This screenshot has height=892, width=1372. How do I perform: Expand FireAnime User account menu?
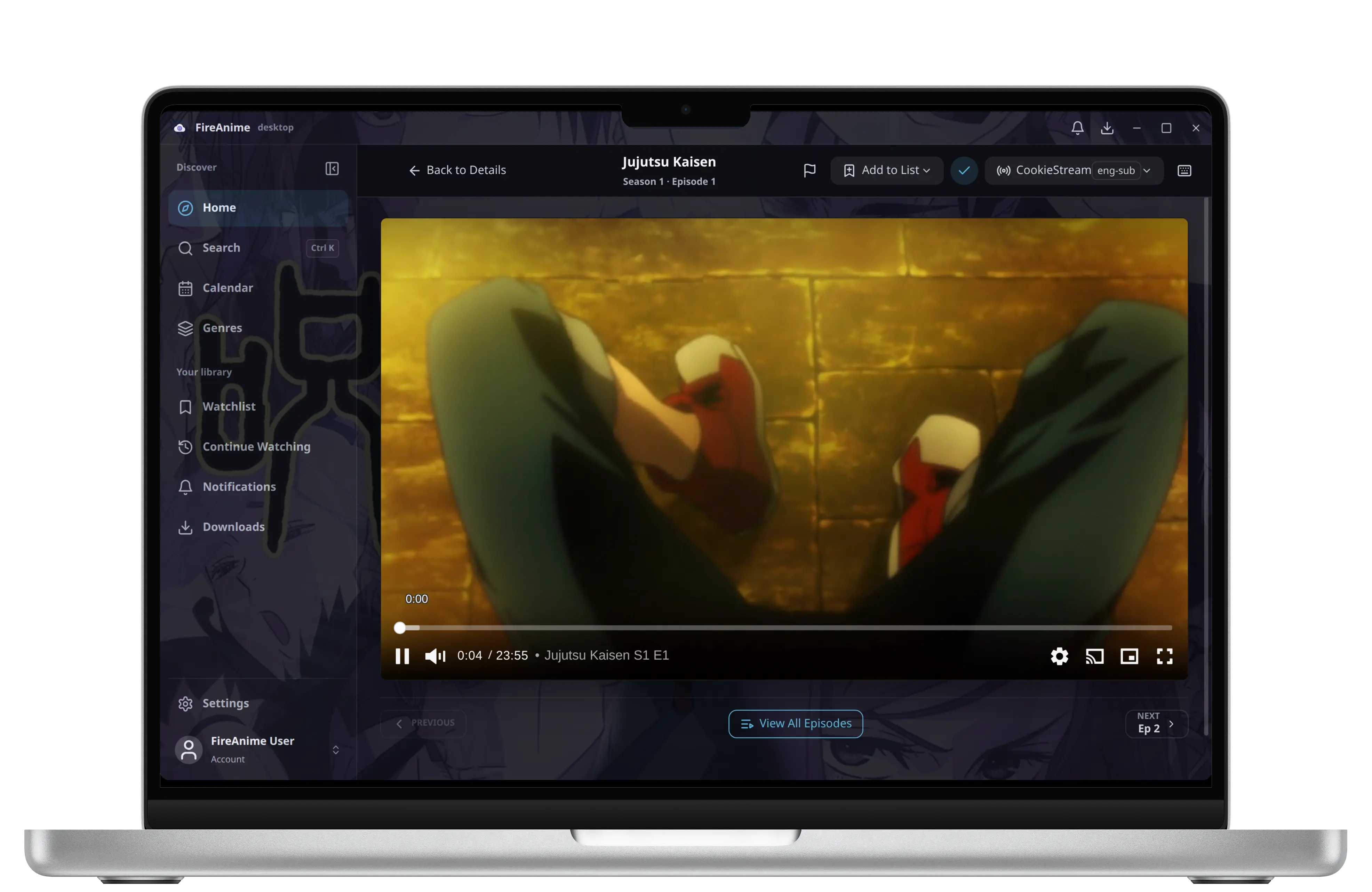point(258,749)
